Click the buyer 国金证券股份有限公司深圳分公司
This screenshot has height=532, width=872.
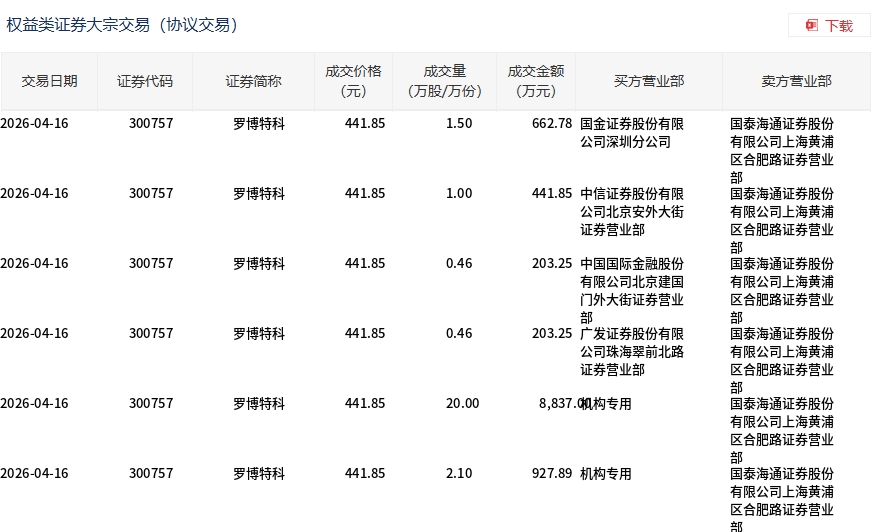[x=632, y=133]
